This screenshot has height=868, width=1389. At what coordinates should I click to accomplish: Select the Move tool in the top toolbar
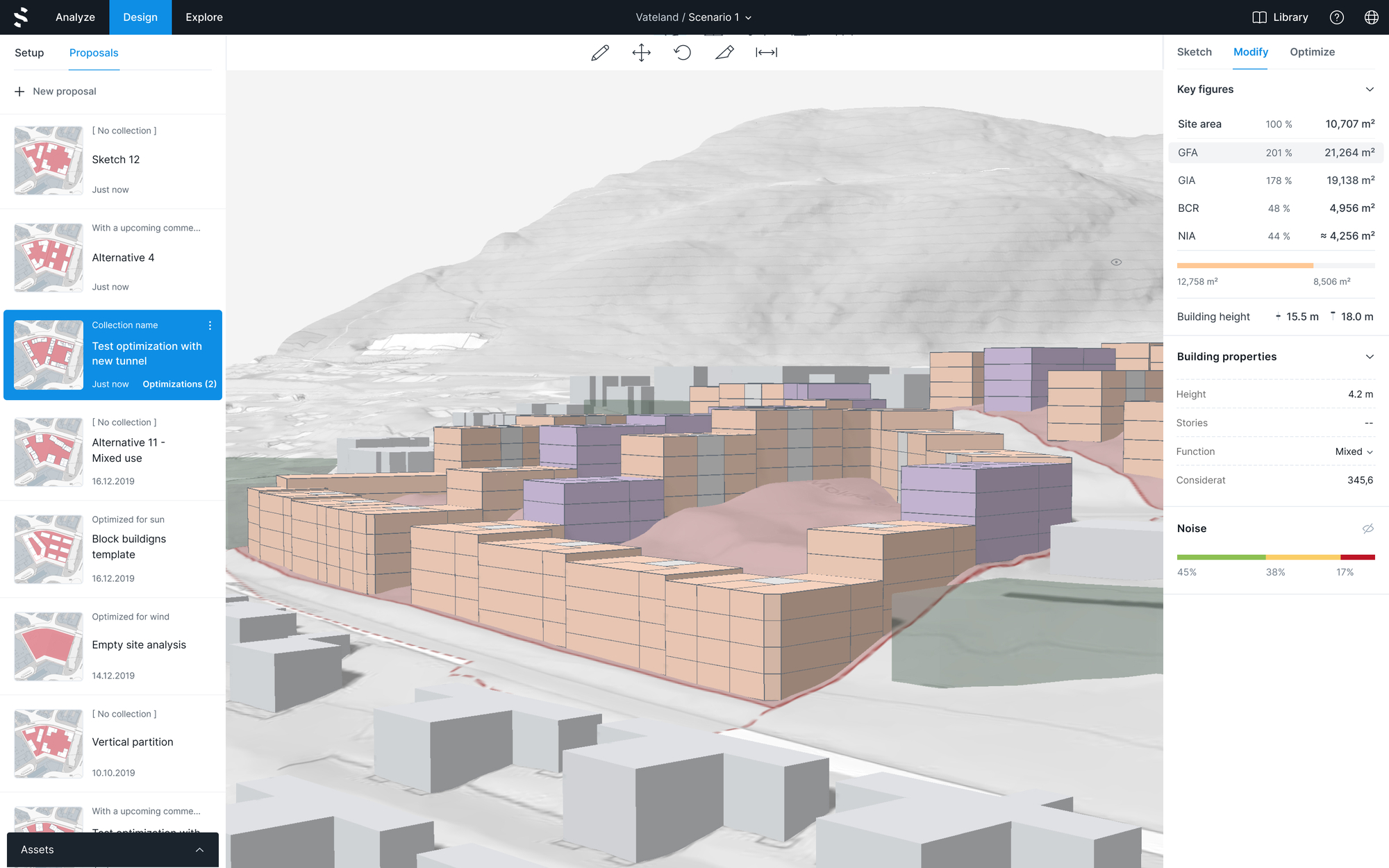641,52
